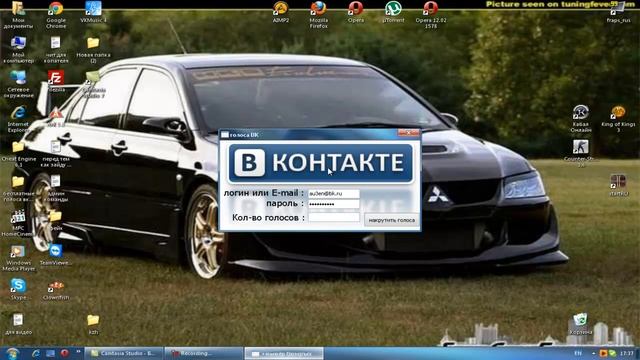
Task: Launch Mozilla Firefox from desktop
Action: [x=318, y=15]
